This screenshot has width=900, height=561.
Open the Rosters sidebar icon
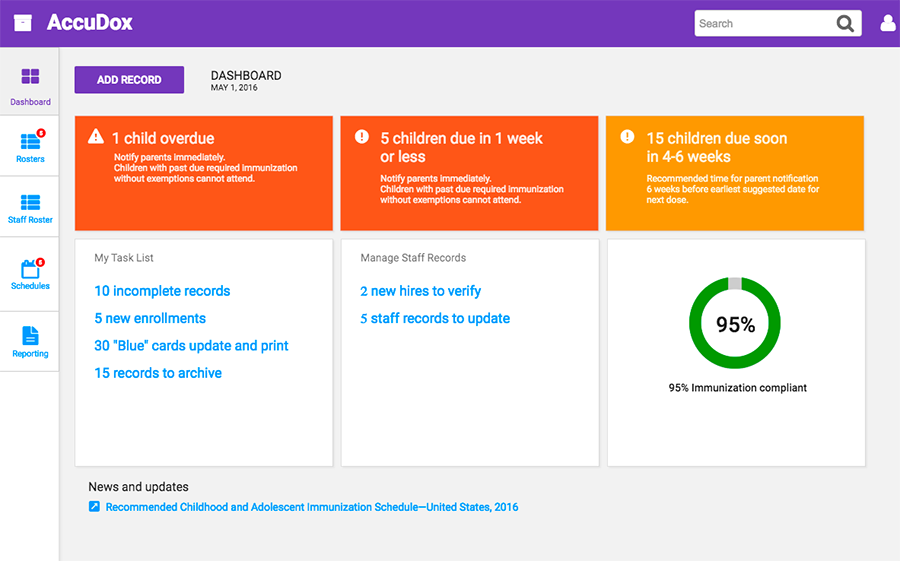point(30,143)
